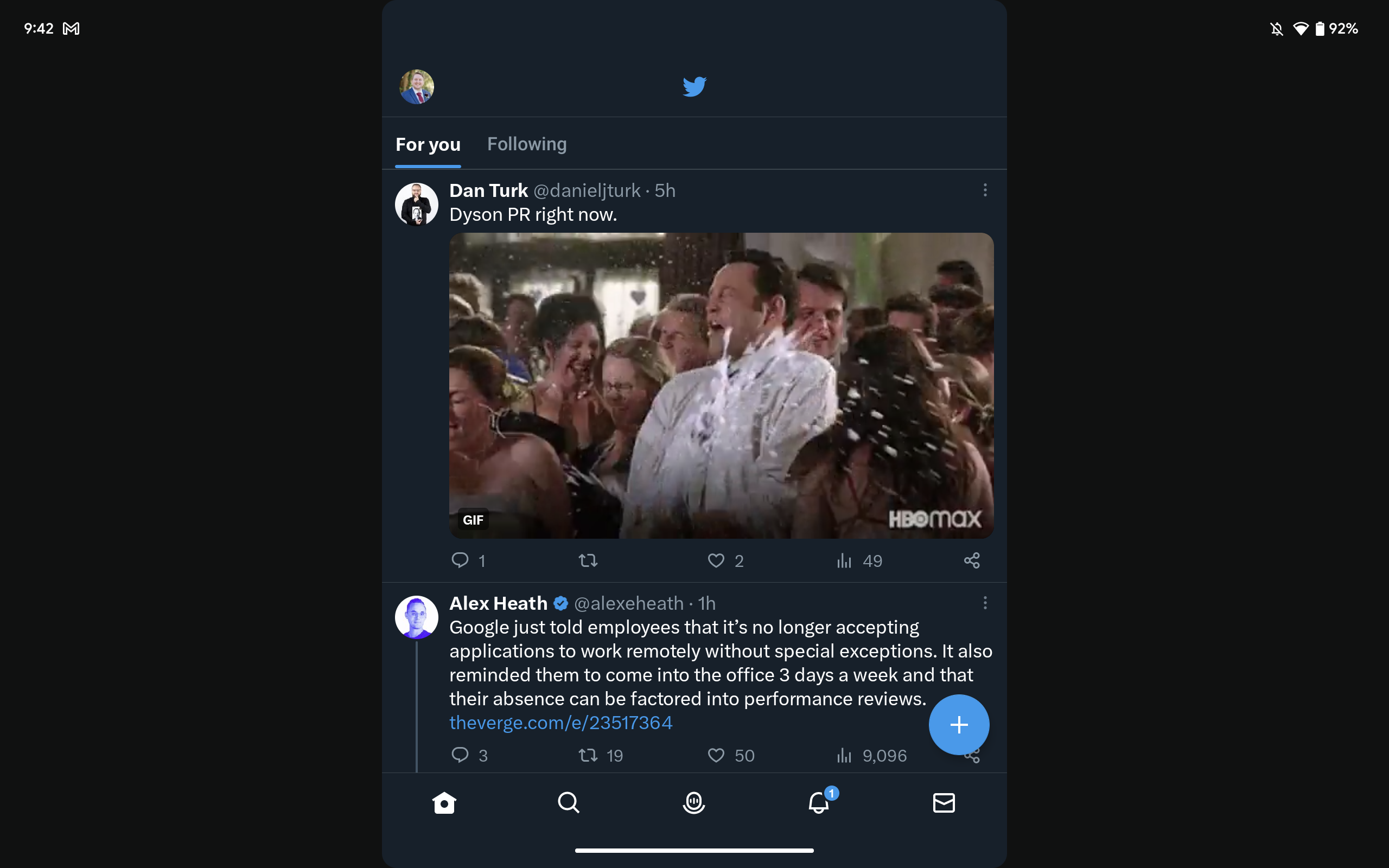Switch to the Following tab
The image size is (1389, 868).
(526, 144)
